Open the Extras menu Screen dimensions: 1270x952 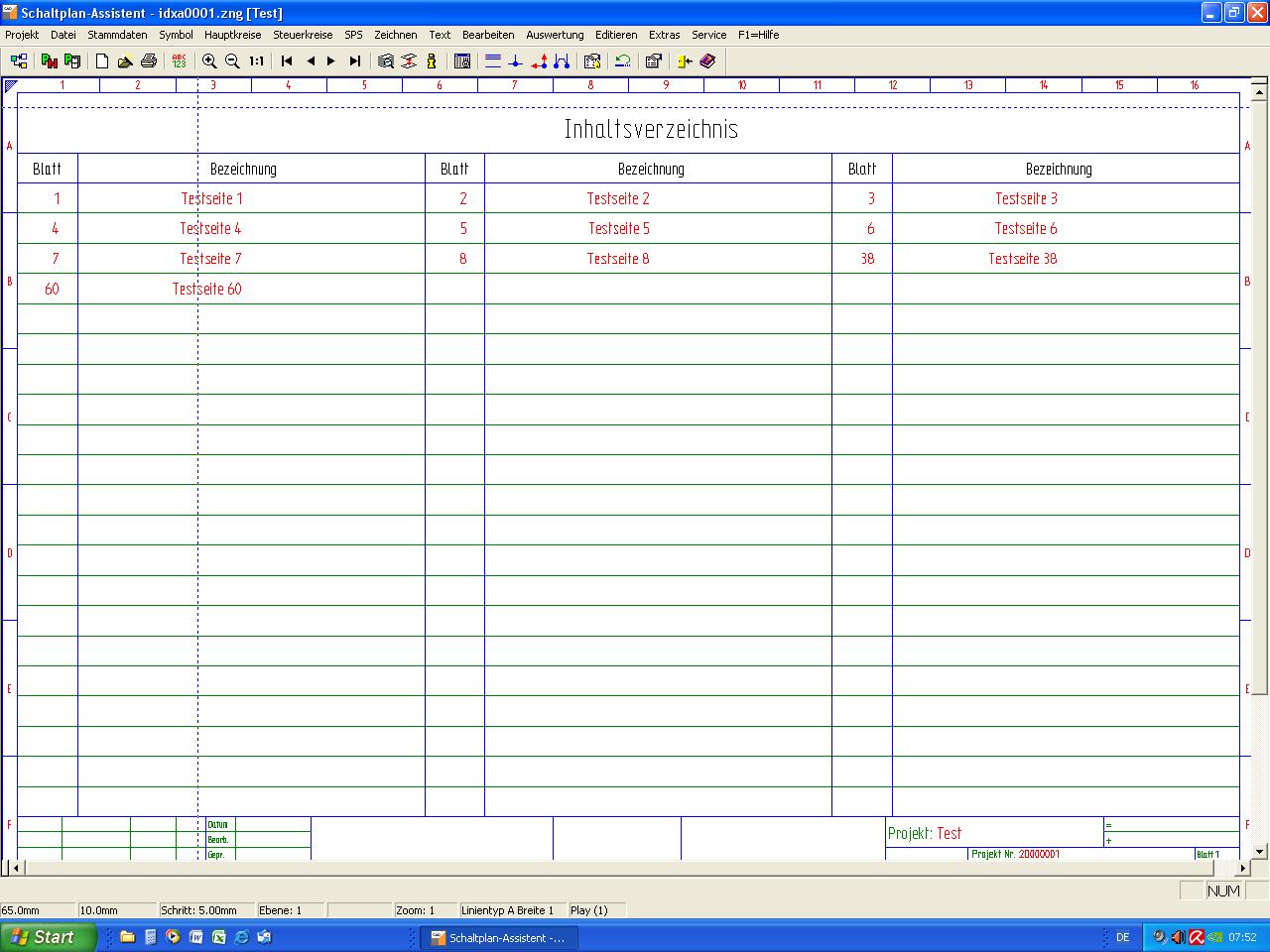(x=665, y=35)
